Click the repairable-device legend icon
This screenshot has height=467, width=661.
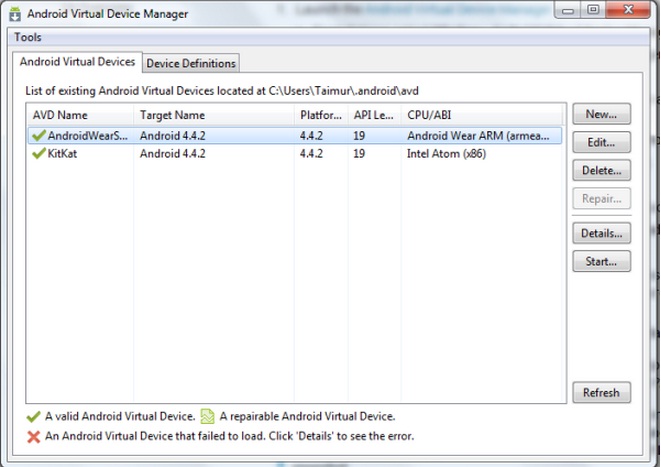click(x=207, y=416)
